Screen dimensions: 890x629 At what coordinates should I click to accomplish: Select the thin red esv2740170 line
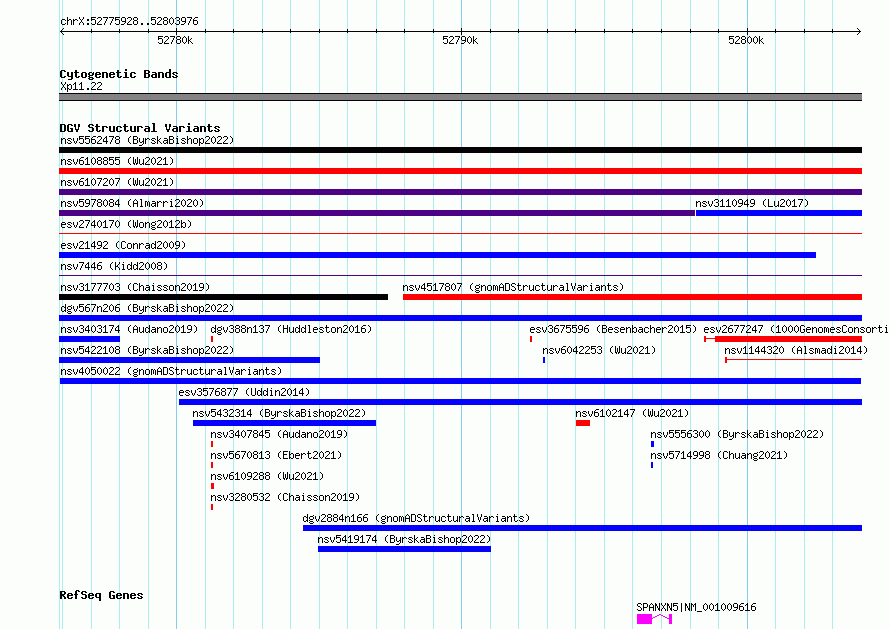point(460,233)
